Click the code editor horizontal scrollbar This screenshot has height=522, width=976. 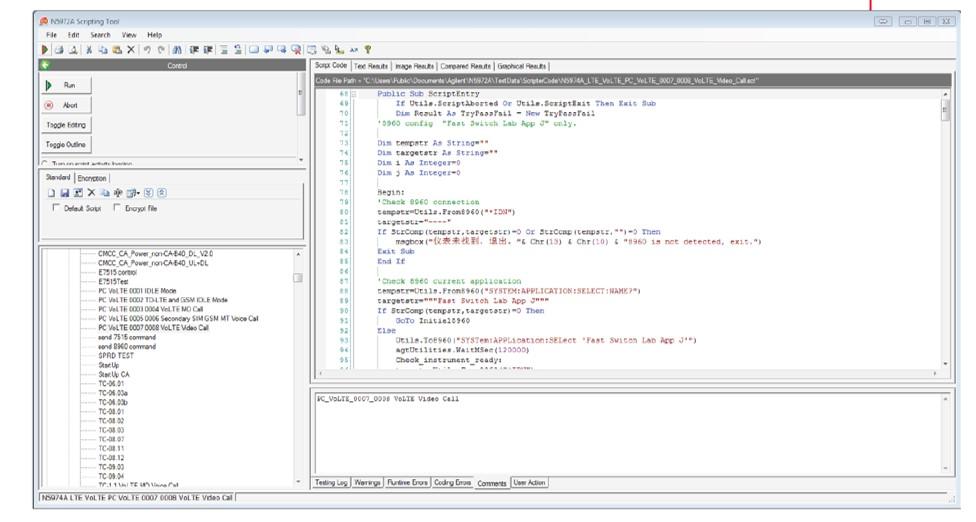point(627,373)
